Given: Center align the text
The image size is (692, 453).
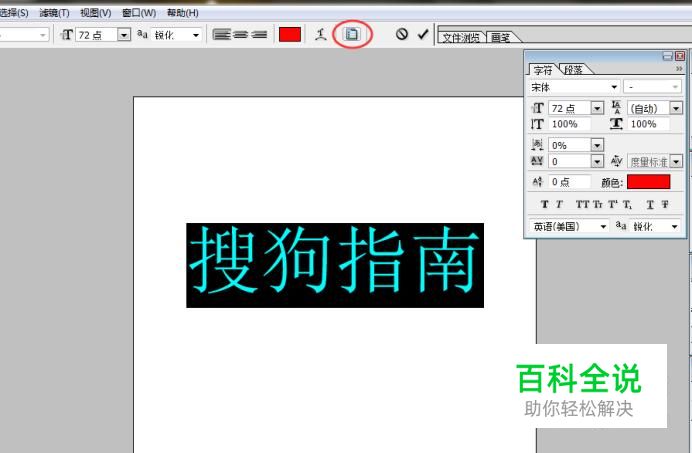Looking at the screenshot, I should (240, 34).
